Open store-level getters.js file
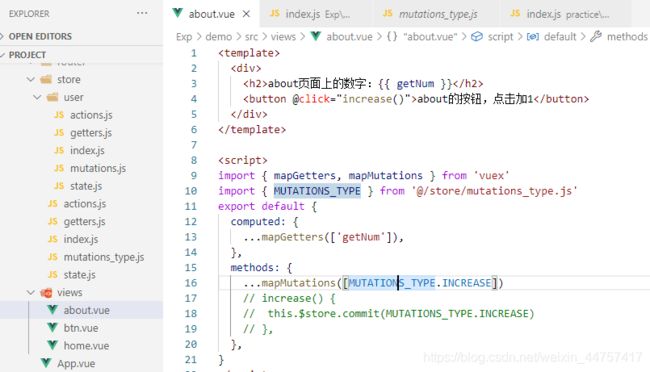 85,221
